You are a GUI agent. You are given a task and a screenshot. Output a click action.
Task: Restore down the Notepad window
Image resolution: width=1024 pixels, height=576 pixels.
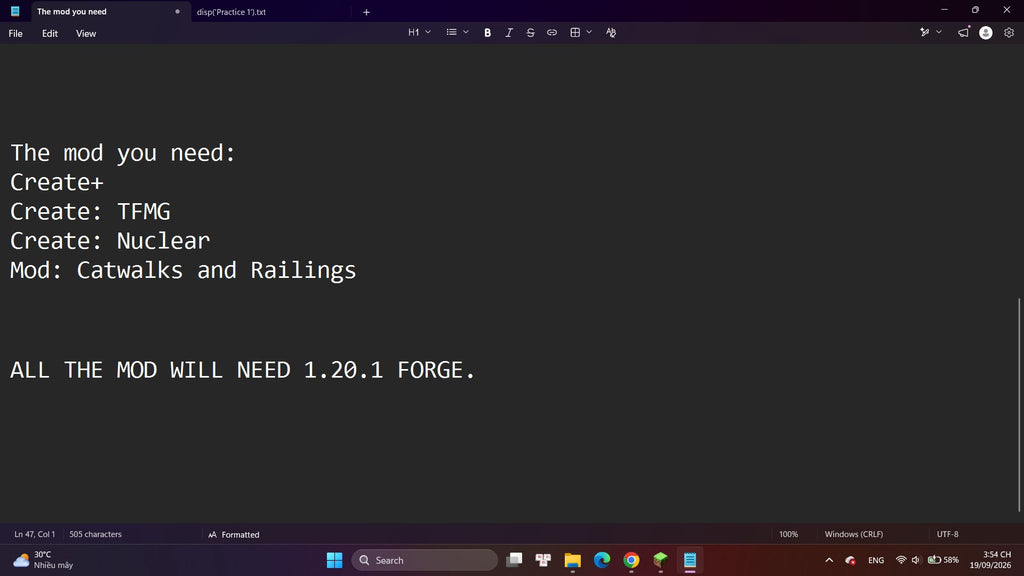pyautogui.click(x=975, y=10)
